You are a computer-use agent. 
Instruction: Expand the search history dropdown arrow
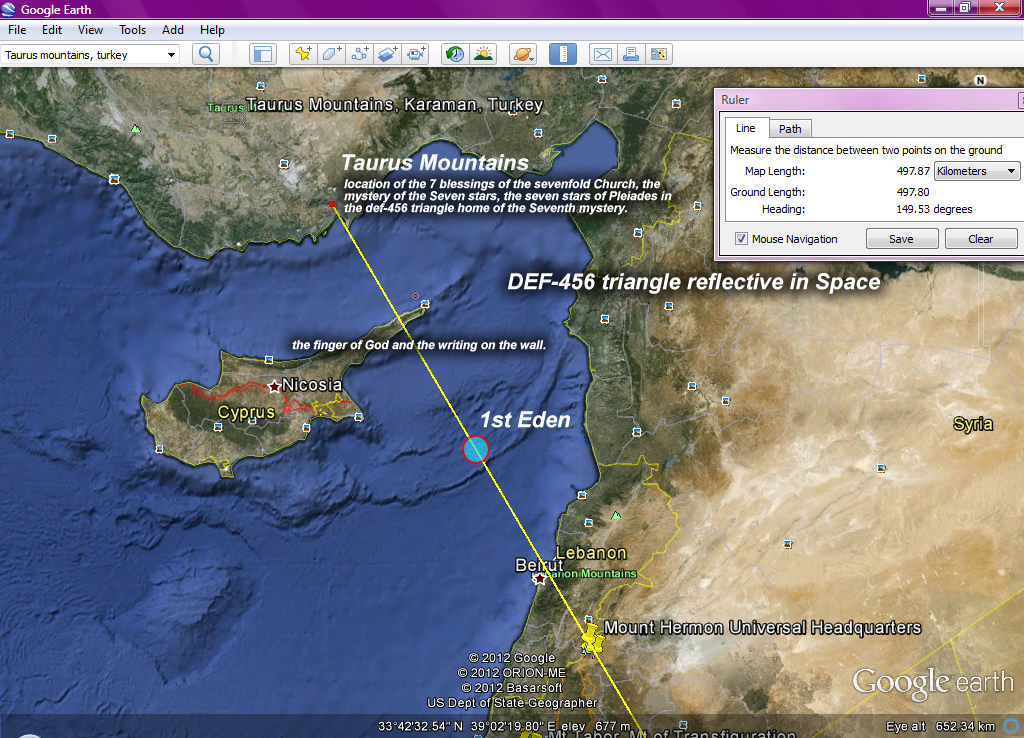coord(171,55)
